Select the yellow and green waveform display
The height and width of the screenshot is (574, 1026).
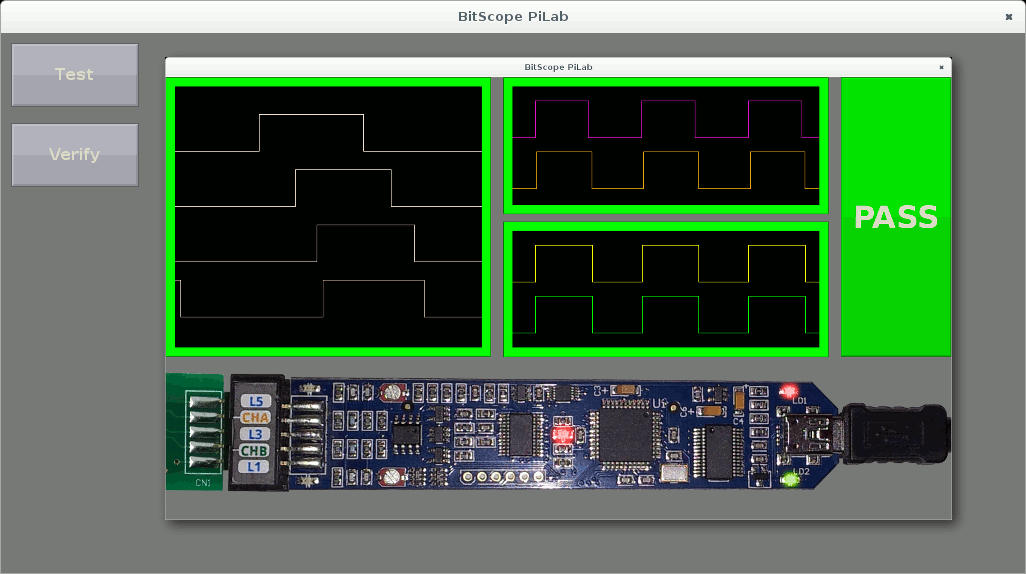click(x=665, y=289)
